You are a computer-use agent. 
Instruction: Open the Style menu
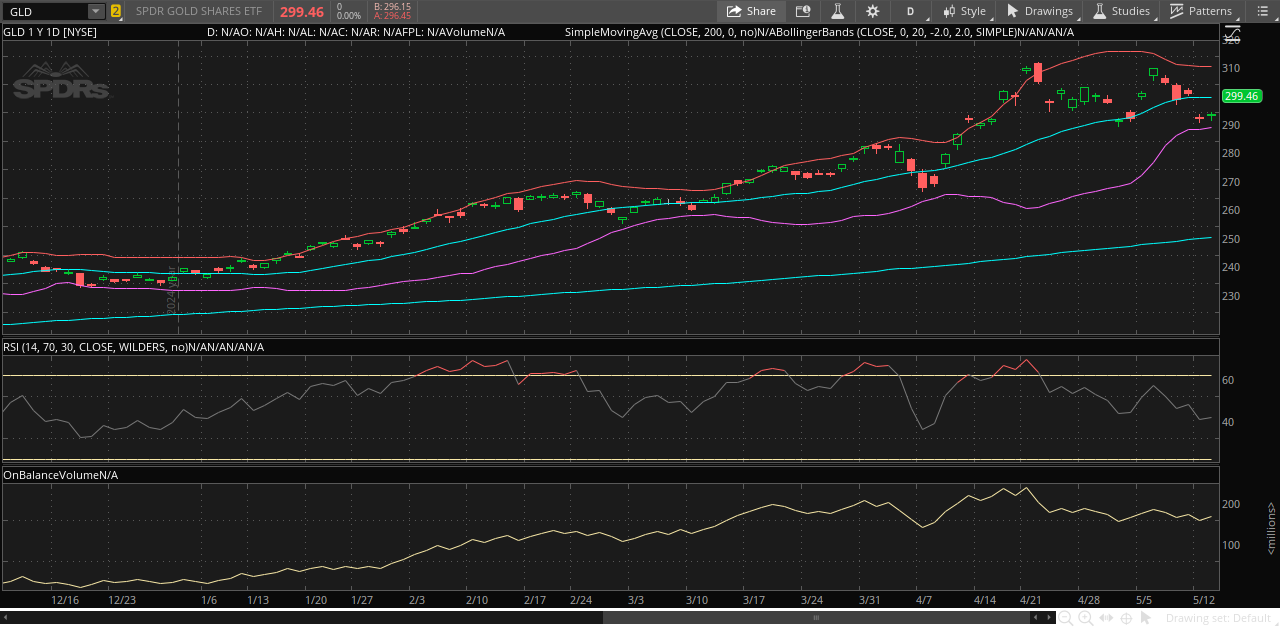(964, 11)
